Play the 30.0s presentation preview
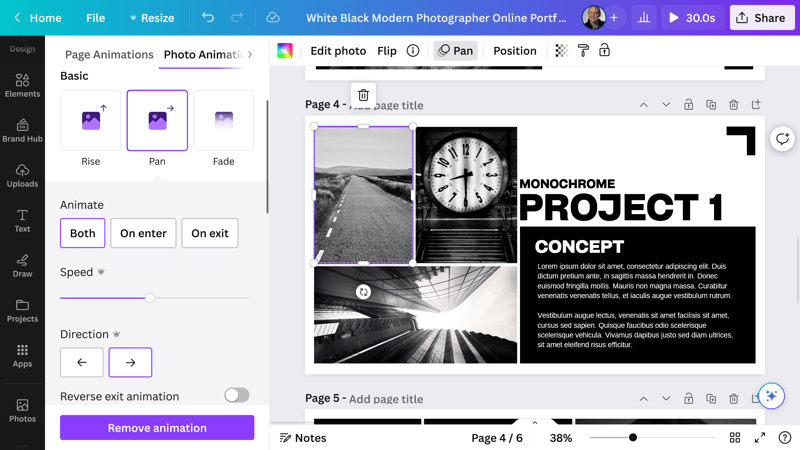 point(692,18)
